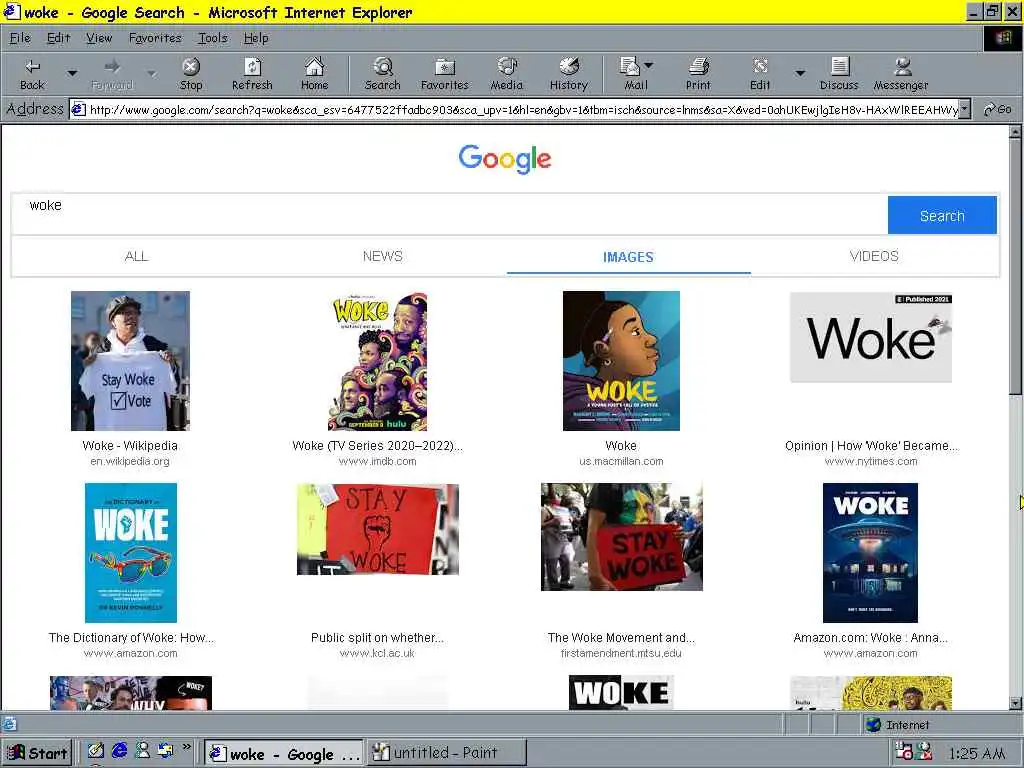The width and height of the screenshot is (1024, 768).
Task: Open the Favorites menu
Action: tap(155, 38)
